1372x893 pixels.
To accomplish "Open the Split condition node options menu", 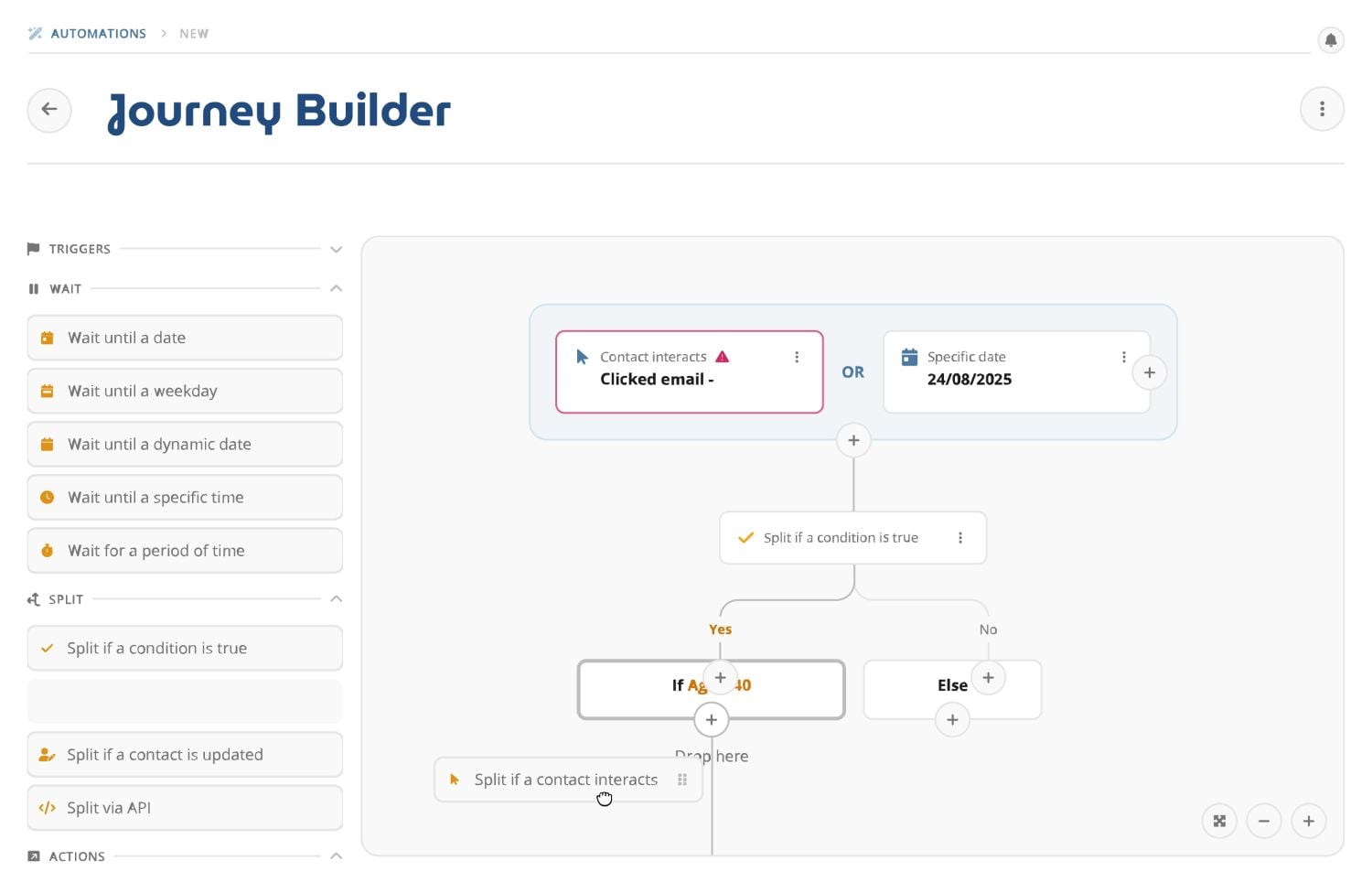I will 960,538.
